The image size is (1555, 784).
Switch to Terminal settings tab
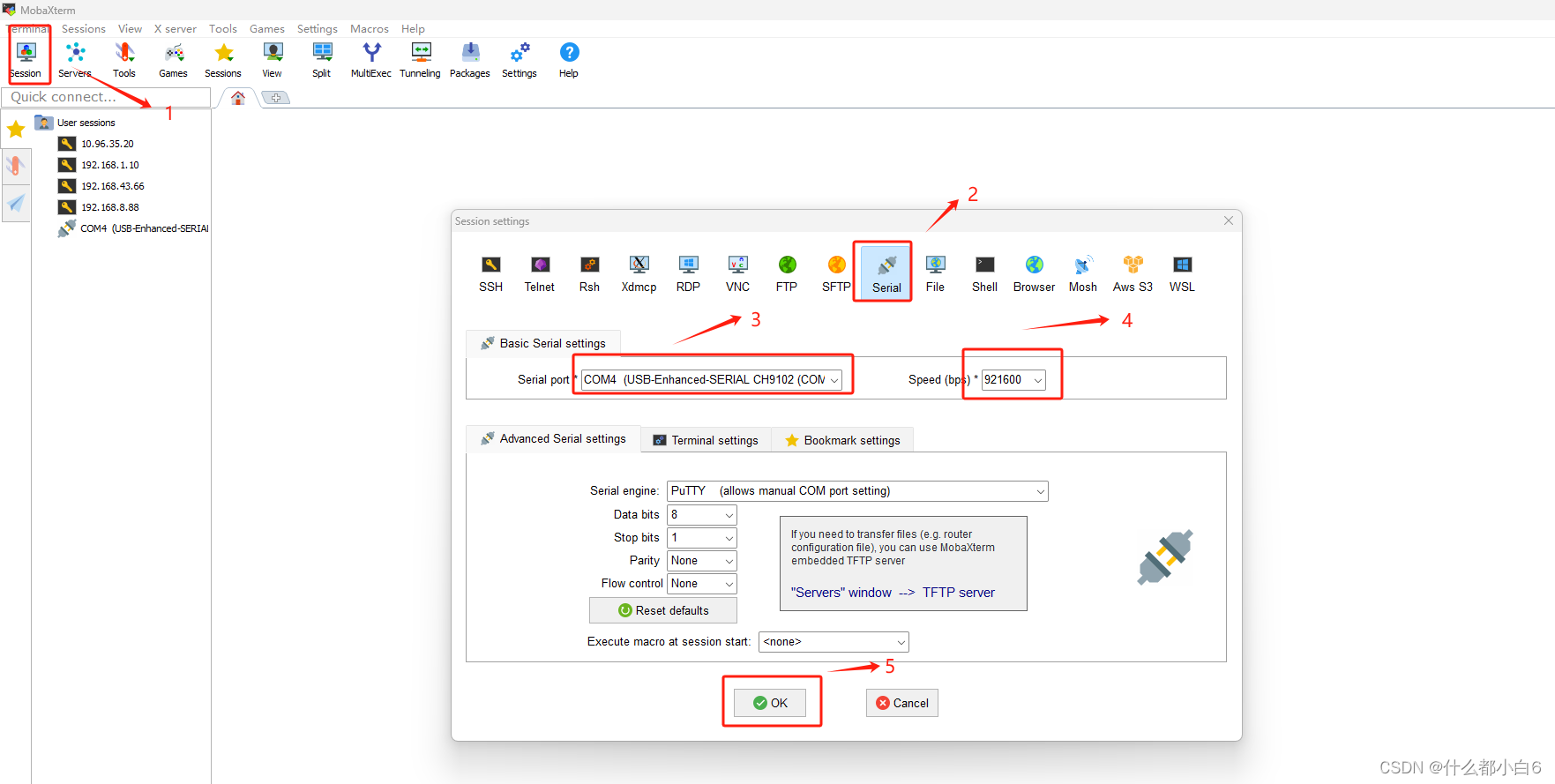[706, 440]
